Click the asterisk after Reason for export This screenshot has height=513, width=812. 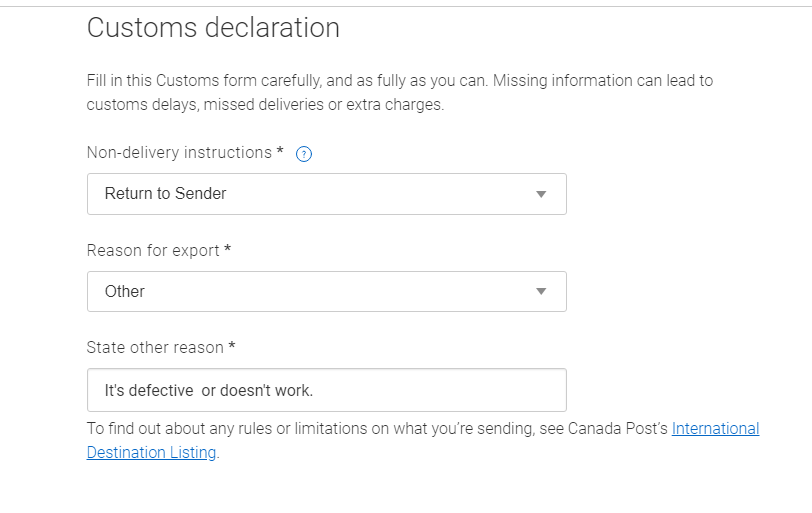point(228,250)
